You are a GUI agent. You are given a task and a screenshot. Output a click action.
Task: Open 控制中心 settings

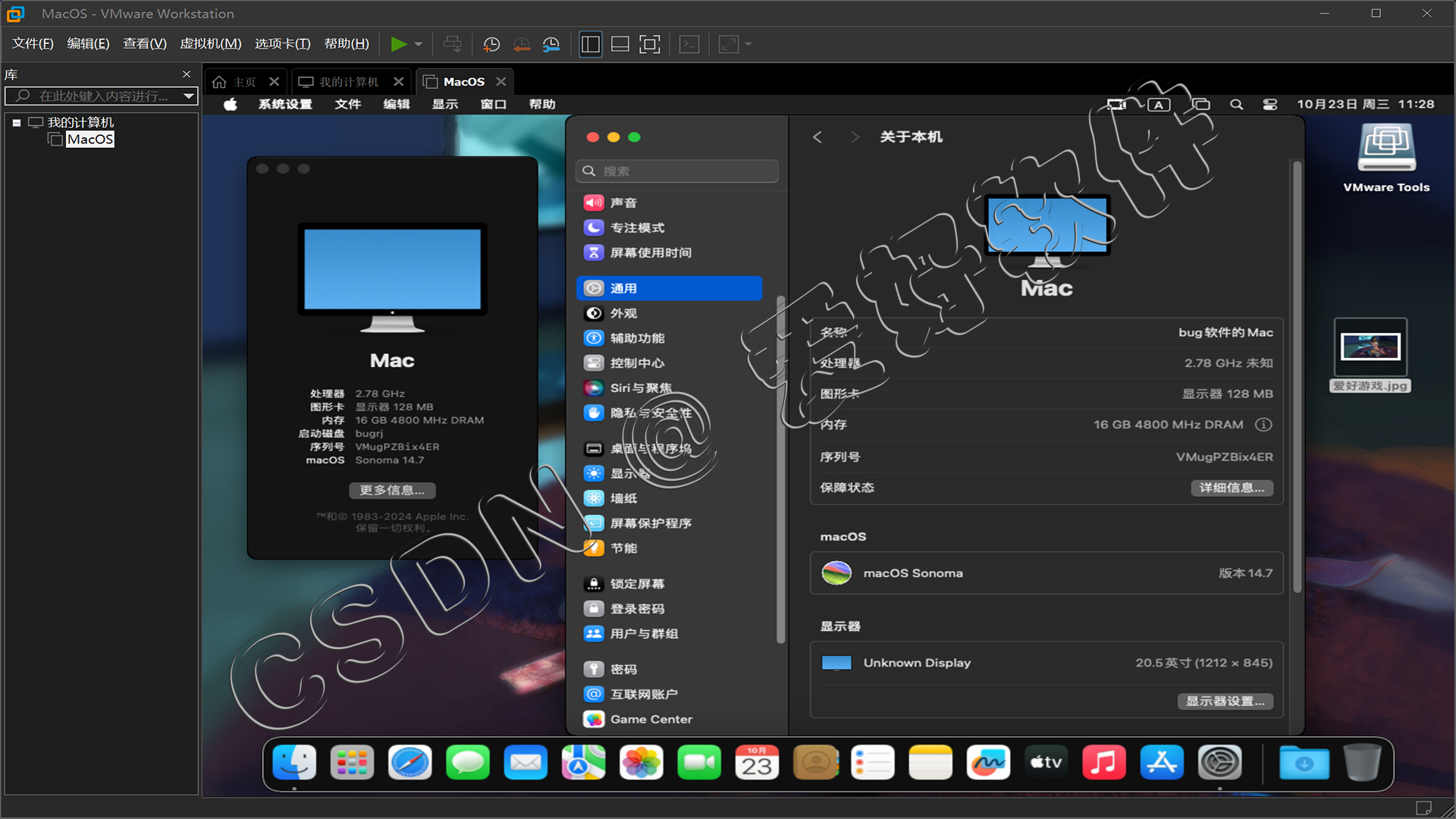[x=669, y=364]
